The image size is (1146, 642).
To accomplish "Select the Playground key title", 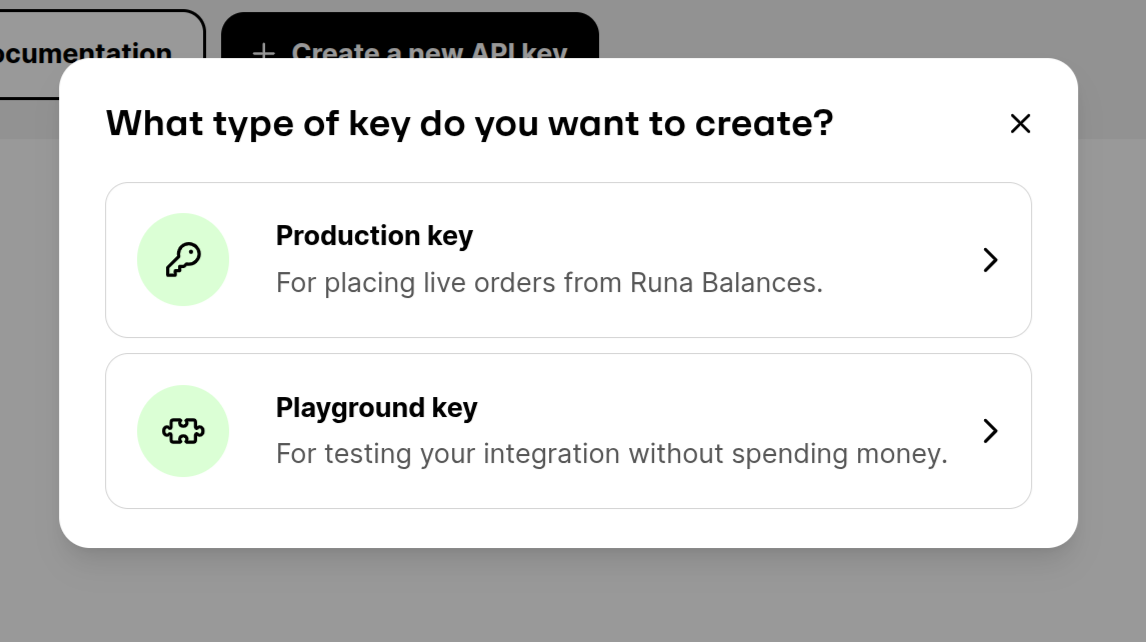I will coord(376,408).
